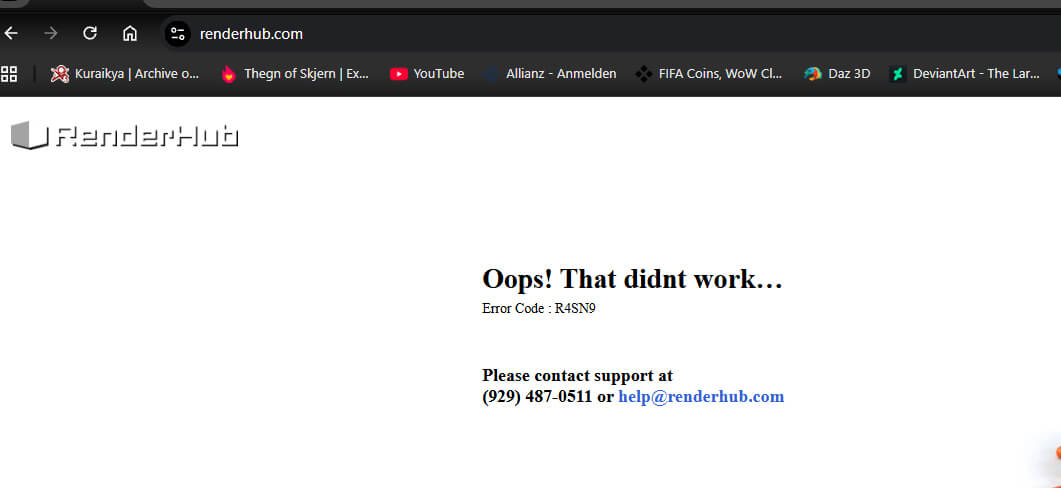The image size is (1061, 488).
Task: Open the Allianz - Anmelden bookmark
Action: coord(549,74)
